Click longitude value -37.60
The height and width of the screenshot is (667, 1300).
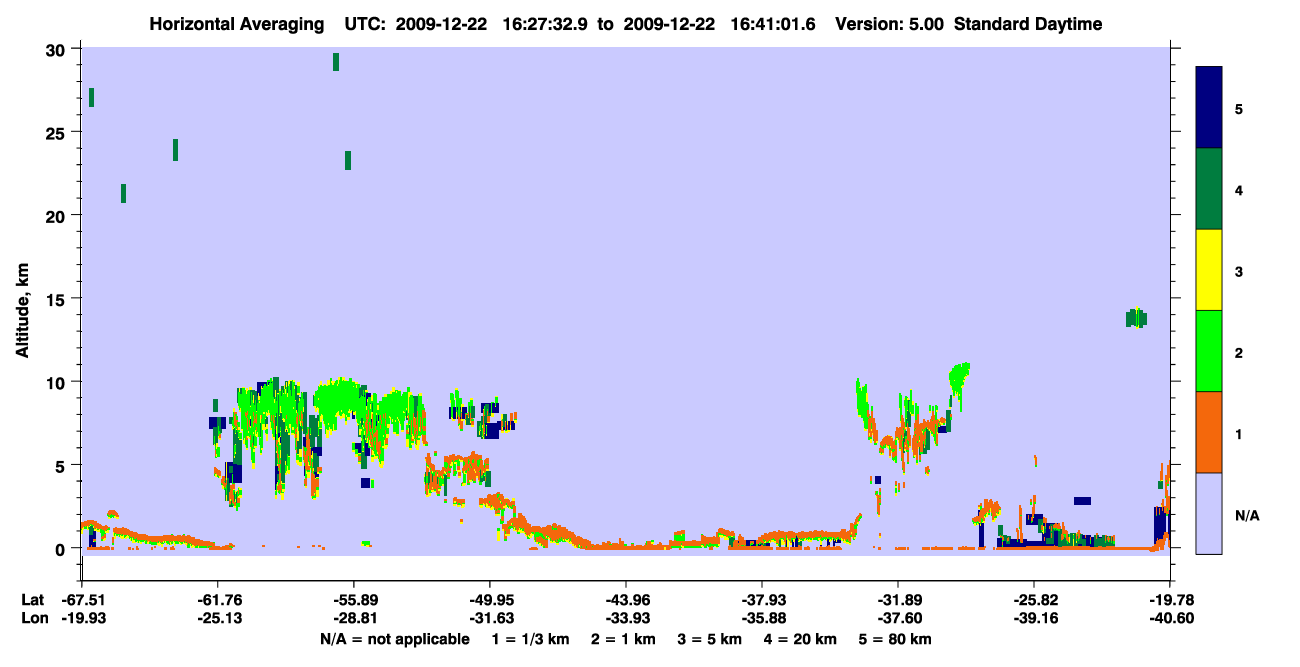[x=898, y=618]
